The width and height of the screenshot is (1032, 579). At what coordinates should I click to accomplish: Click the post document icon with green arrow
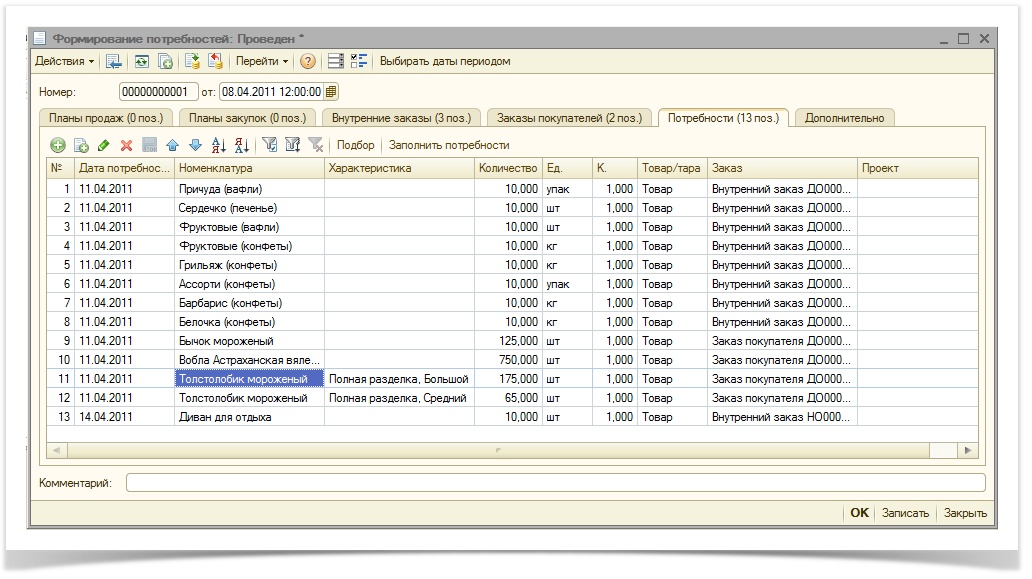192,62
